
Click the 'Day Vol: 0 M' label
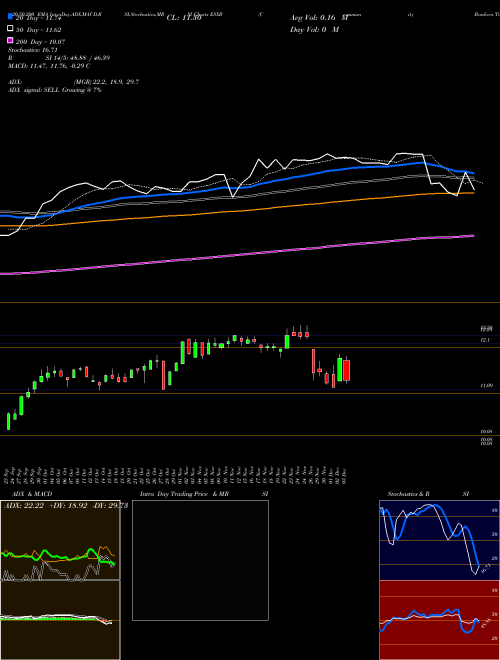[x=314, y=29]
